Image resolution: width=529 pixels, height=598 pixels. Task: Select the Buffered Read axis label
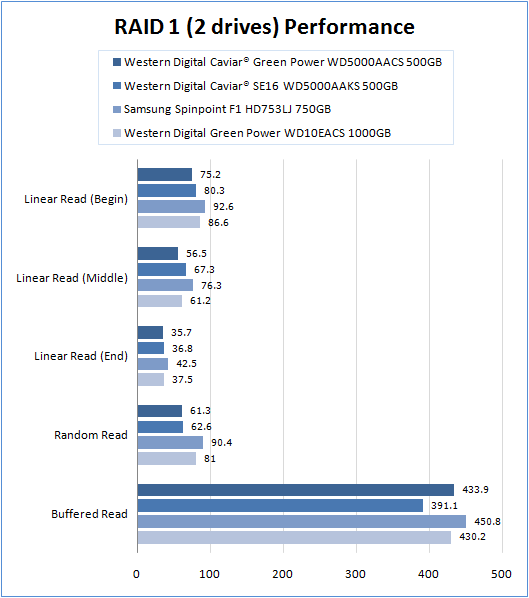tap(89, 514)
